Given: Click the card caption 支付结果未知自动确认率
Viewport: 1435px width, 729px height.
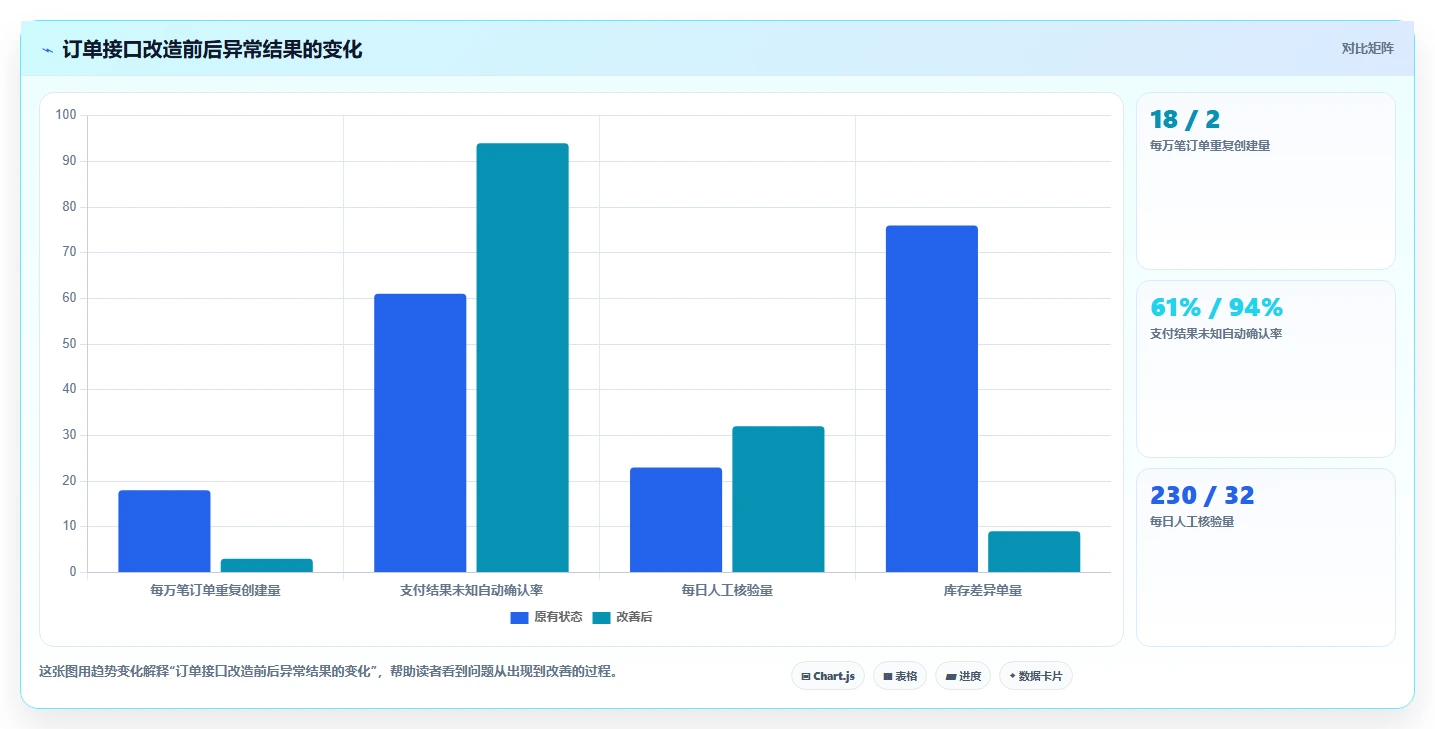Looking at the screenshot, I should (x=1216, y=334).
